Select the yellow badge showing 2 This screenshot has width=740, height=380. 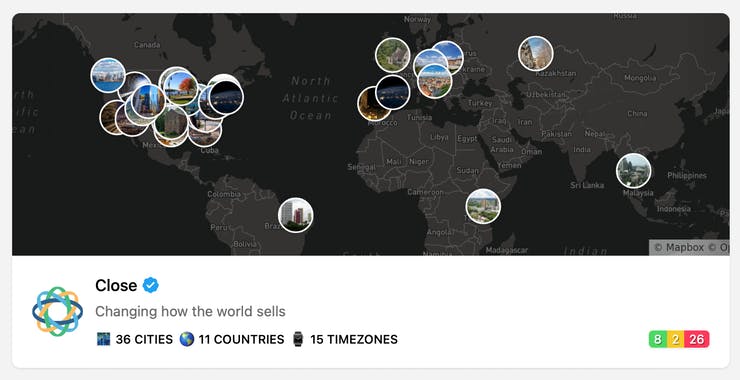[675, 339]
